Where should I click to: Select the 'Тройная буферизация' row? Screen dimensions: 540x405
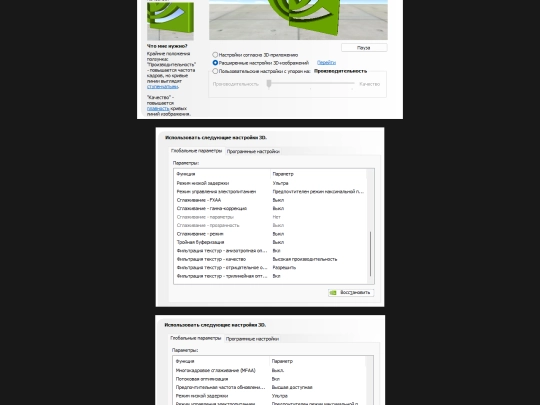click(270, 242)
